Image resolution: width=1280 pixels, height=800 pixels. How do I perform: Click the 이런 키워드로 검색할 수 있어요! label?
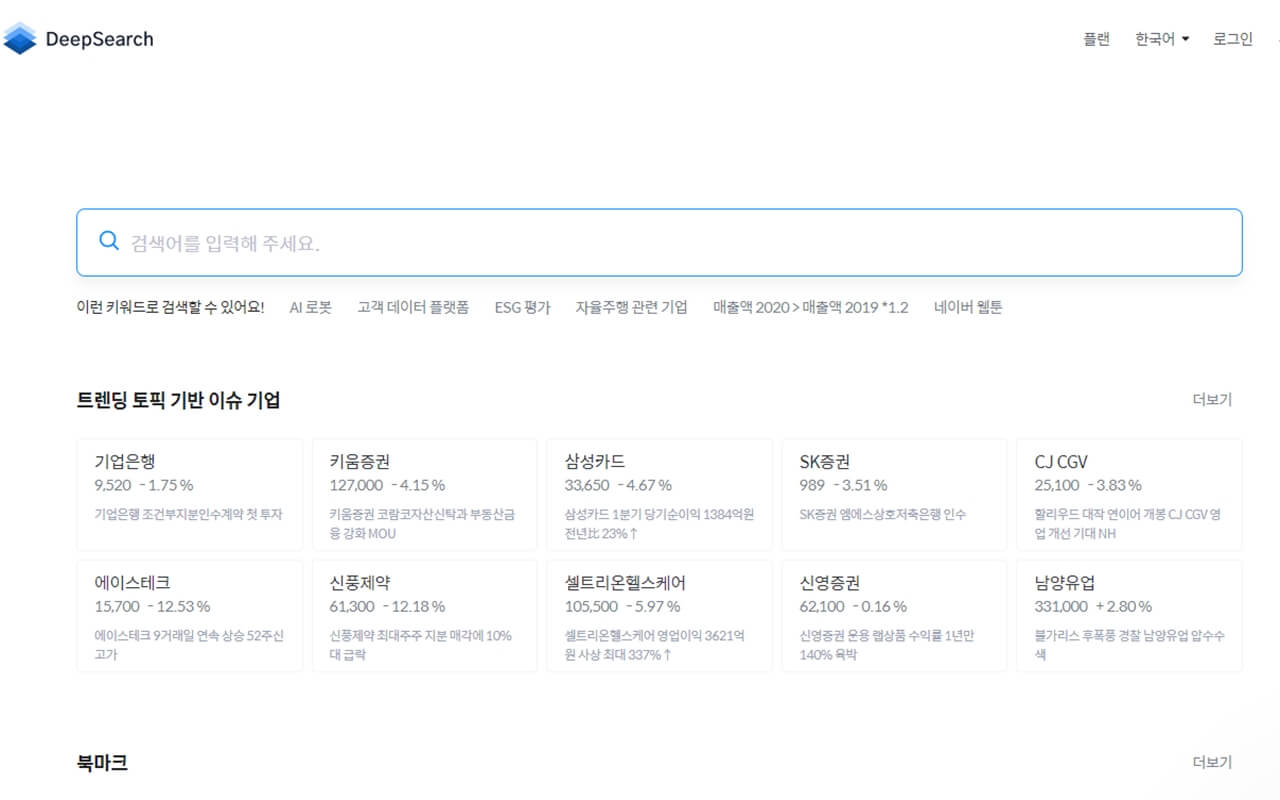click(171, 307)
